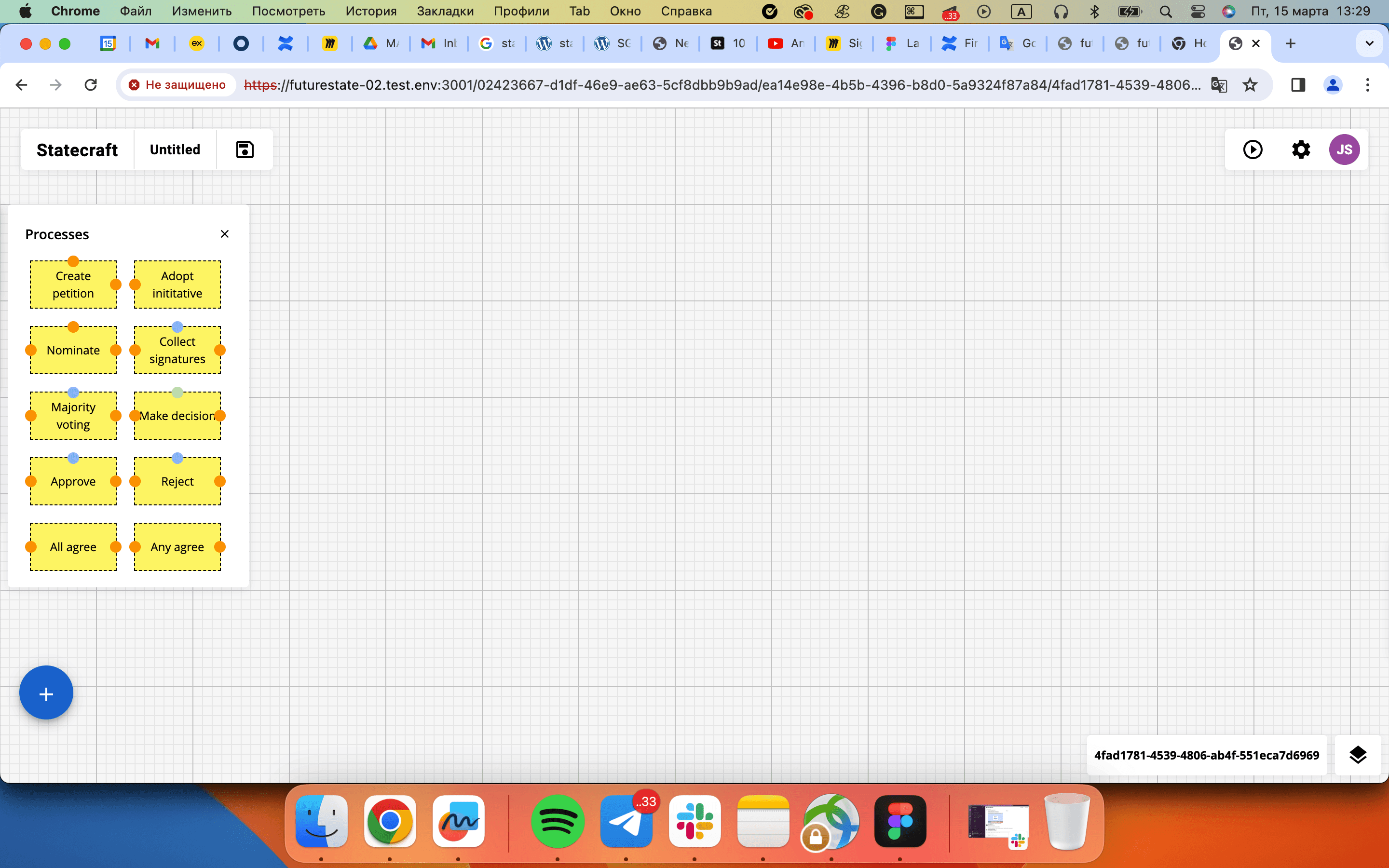
Task: Select the Create petition process block
Action: pyautogui.click(x=73, y=285)
